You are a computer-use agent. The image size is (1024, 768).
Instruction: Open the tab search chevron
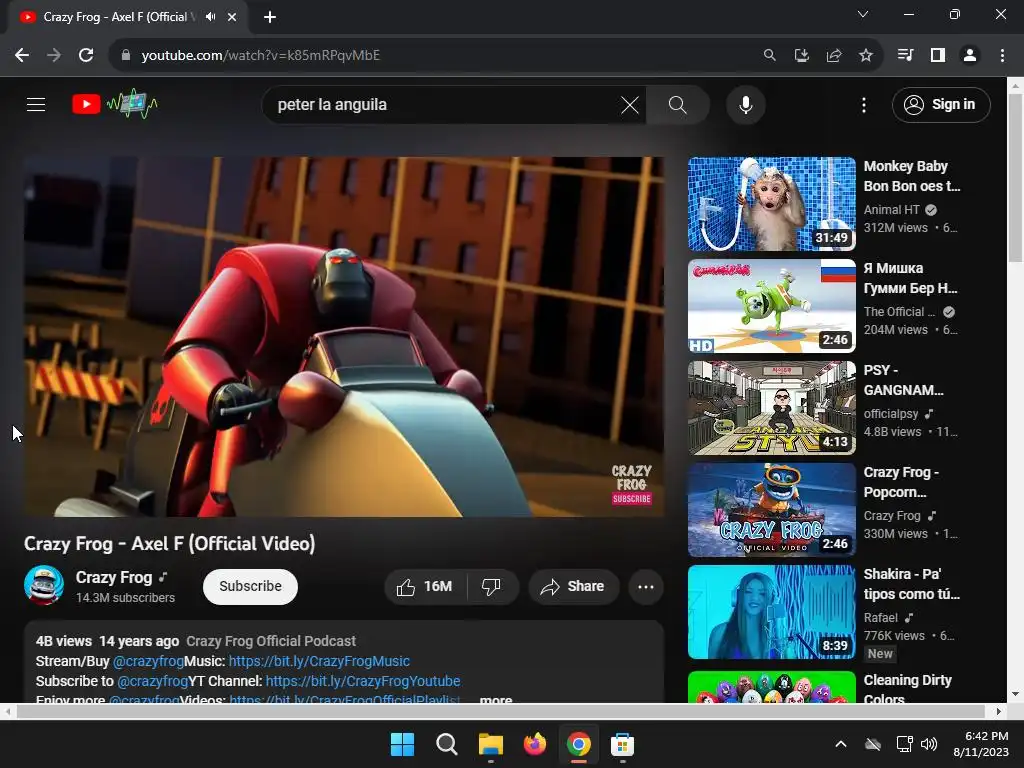[863, 14]
